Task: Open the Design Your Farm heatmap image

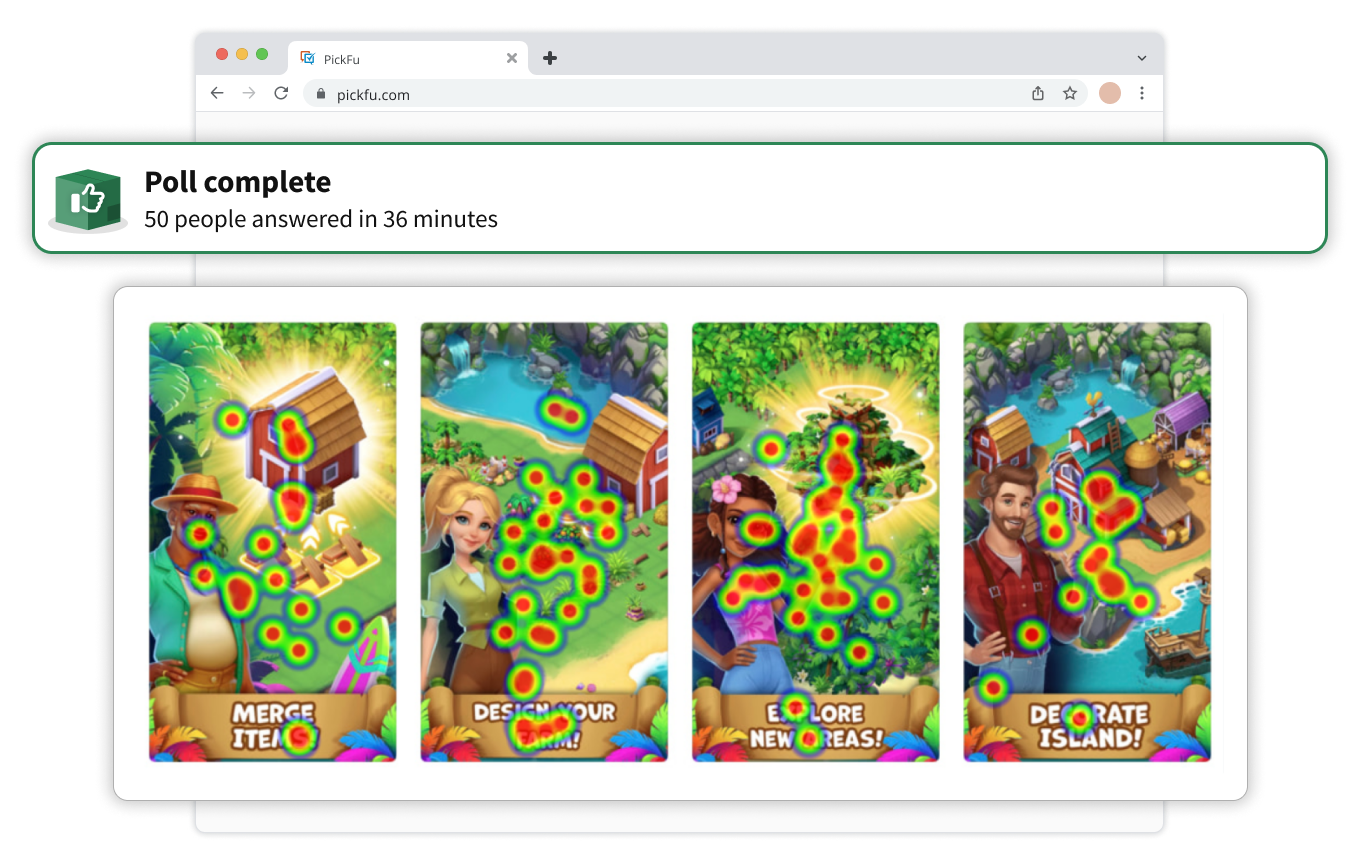Action: point(544,542)
